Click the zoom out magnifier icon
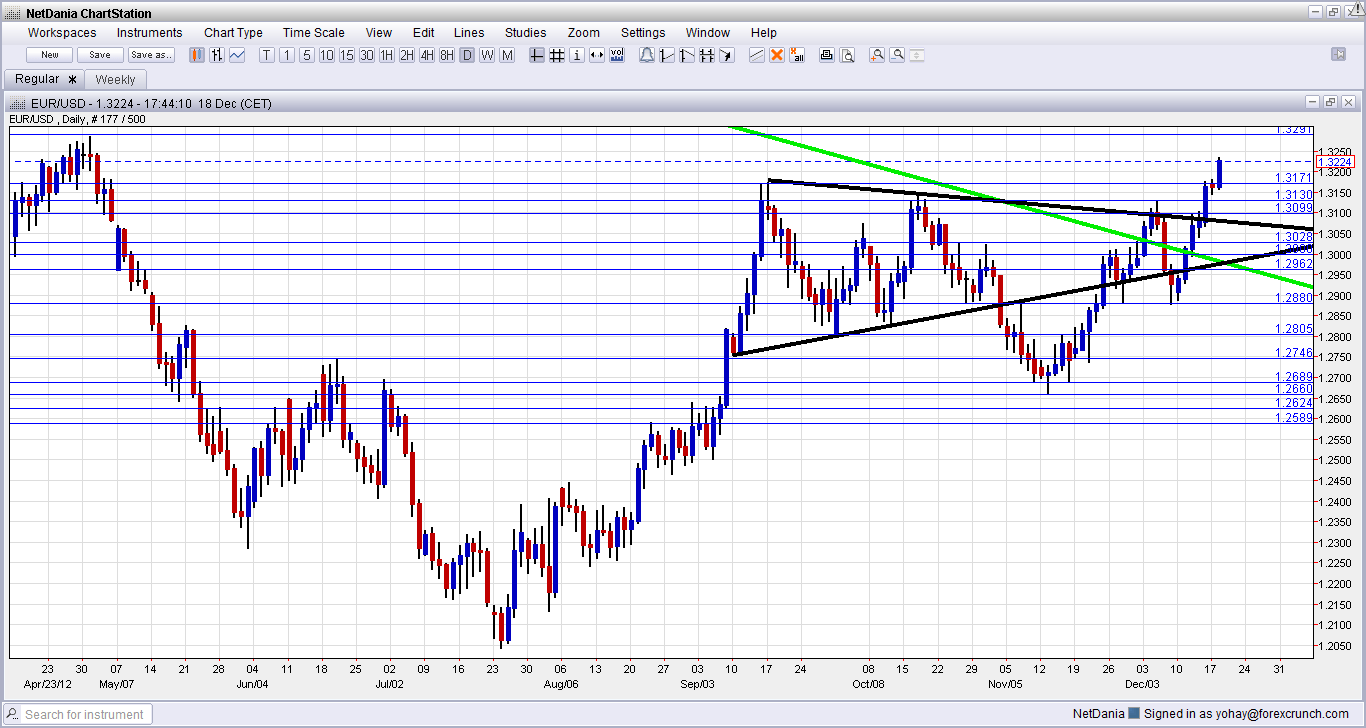The width and height of the screenshot is (1366, 728). pos(897,55)
